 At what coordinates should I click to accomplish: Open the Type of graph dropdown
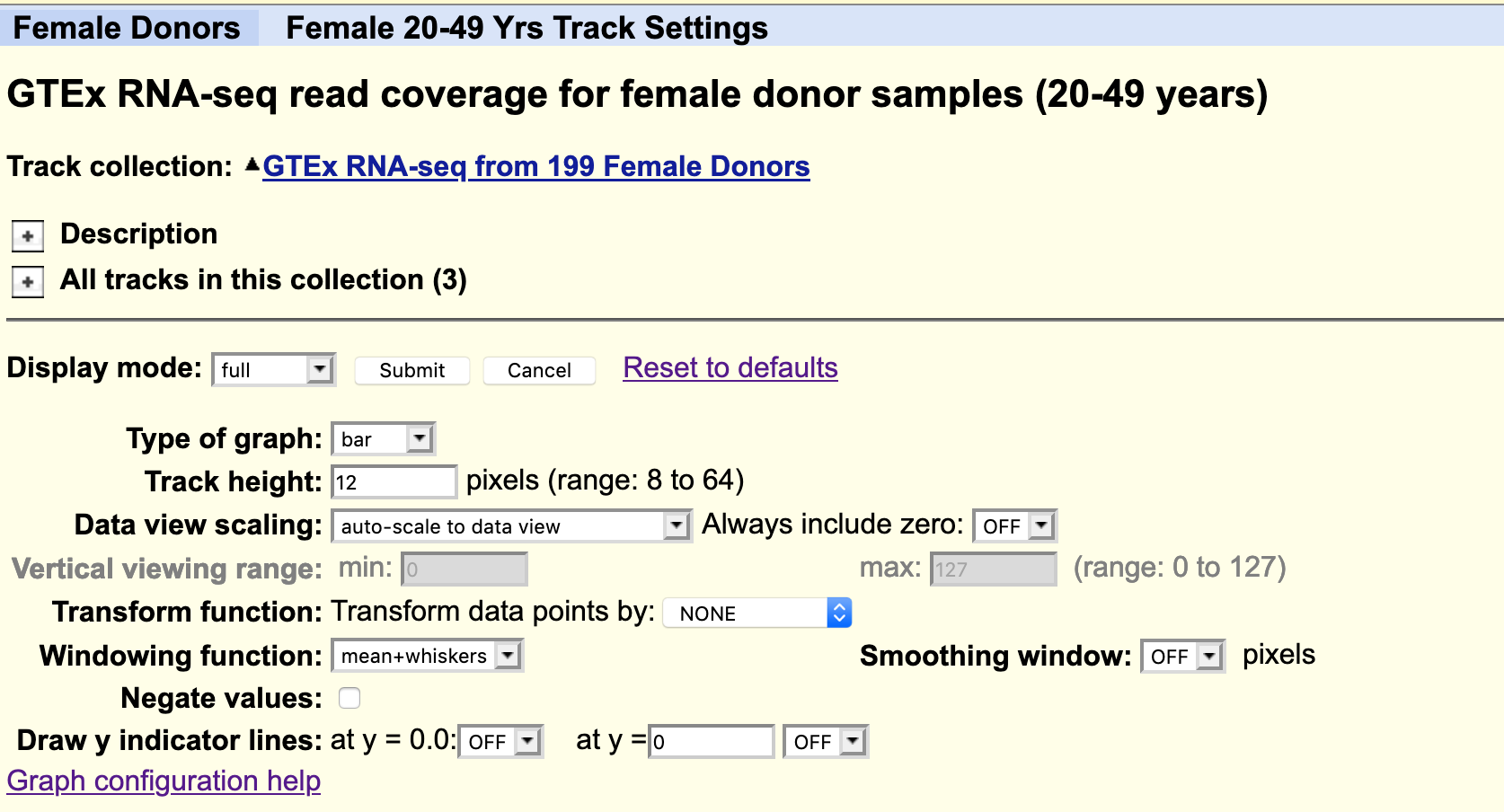click(383, 439)
